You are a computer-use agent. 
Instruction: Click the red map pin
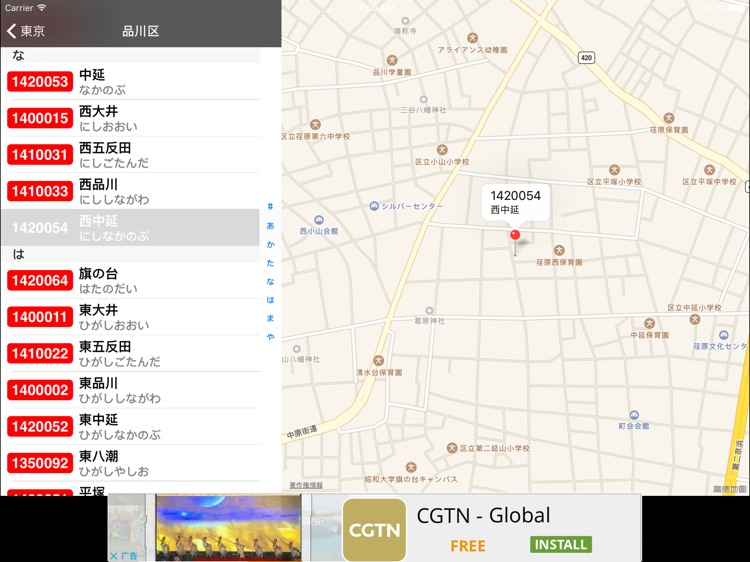515,235
